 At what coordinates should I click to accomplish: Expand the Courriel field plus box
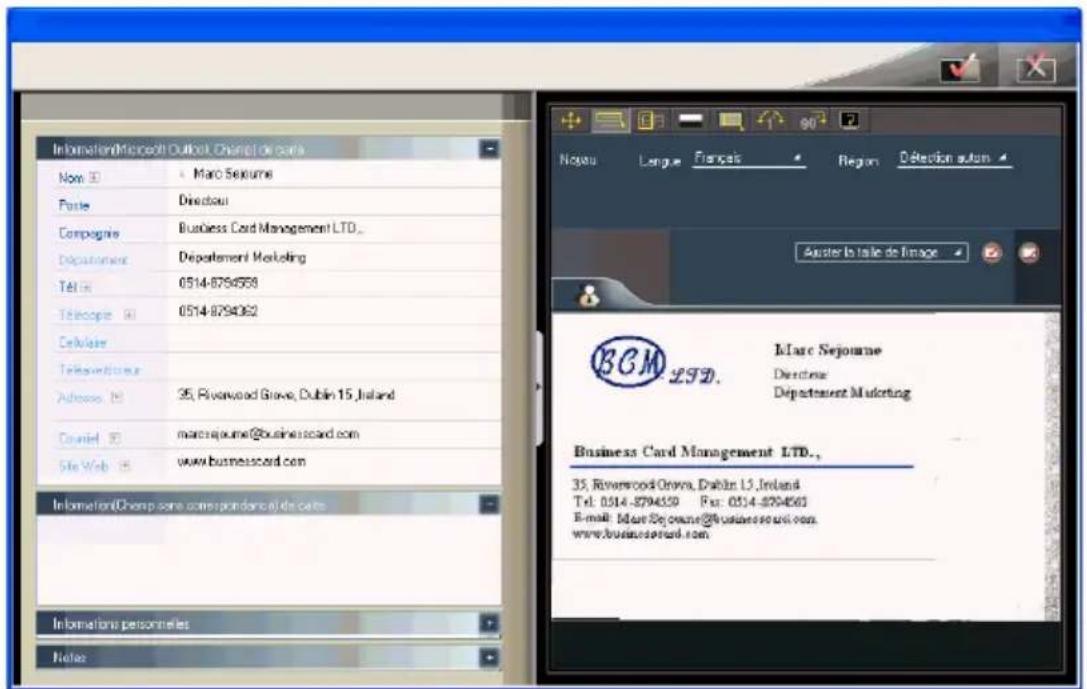[x=114, y=438]
